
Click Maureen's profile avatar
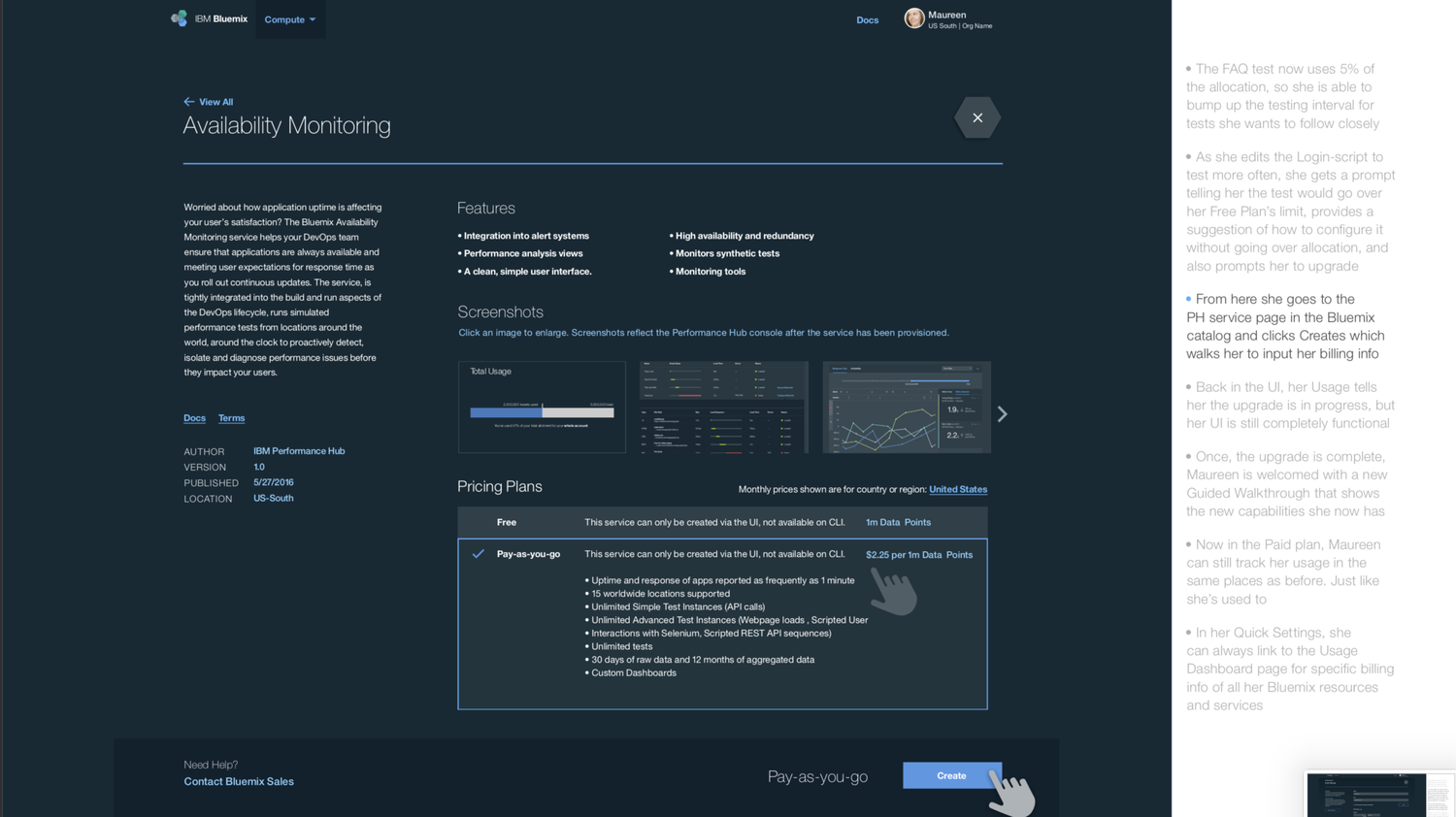click(x=914, y=18)
